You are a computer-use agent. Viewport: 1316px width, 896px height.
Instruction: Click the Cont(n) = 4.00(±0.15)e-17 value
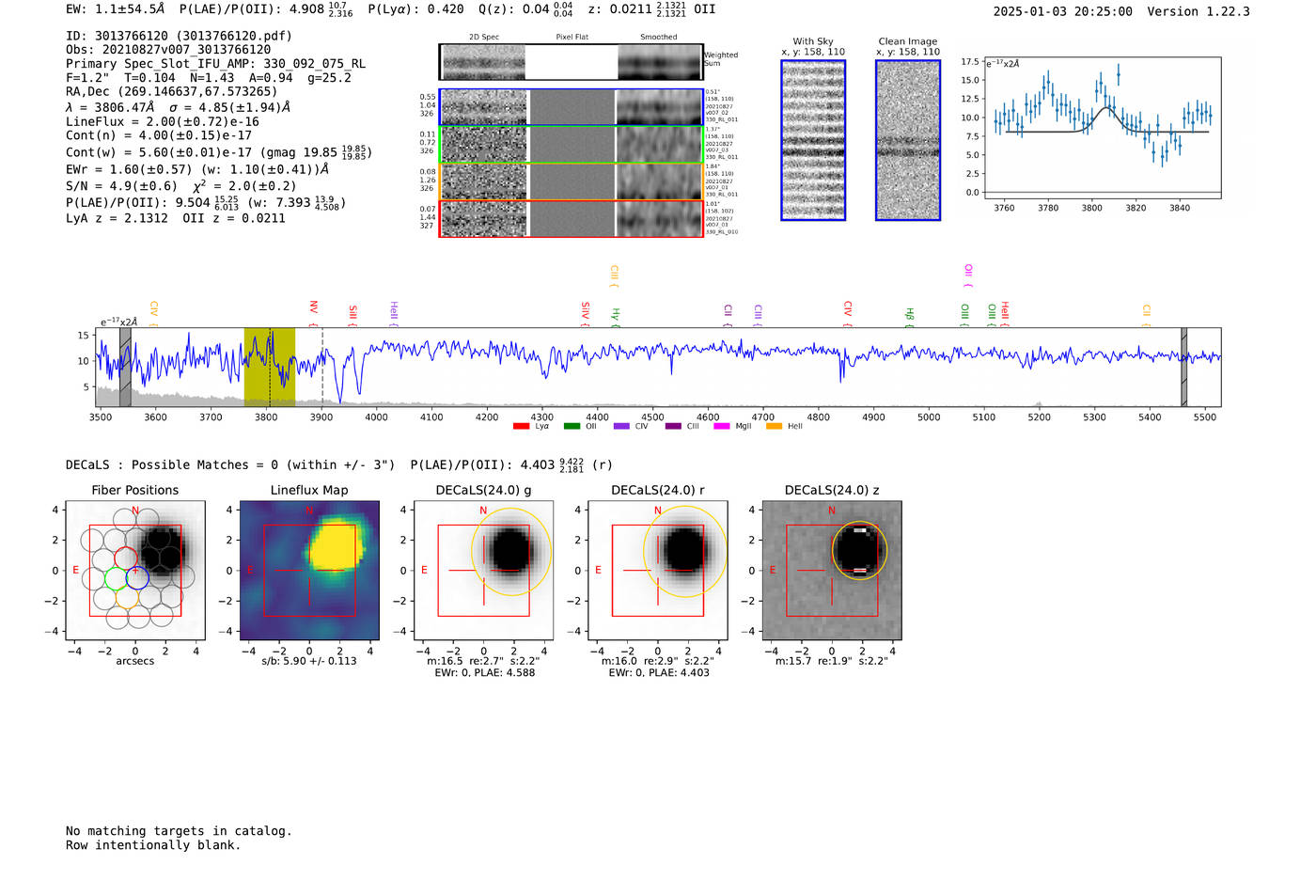(x=159, y=135)
